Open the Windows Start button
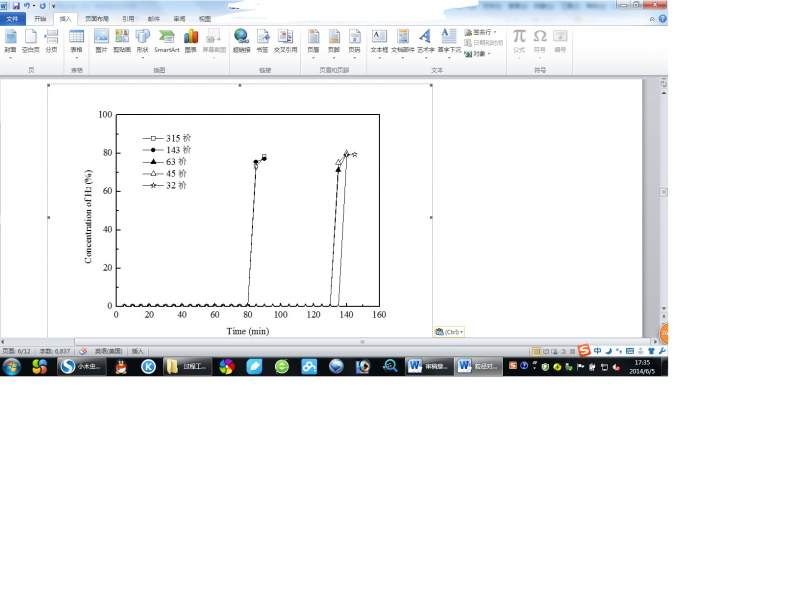800x599 pixels. pyautogui.click(x=12, y=366)
